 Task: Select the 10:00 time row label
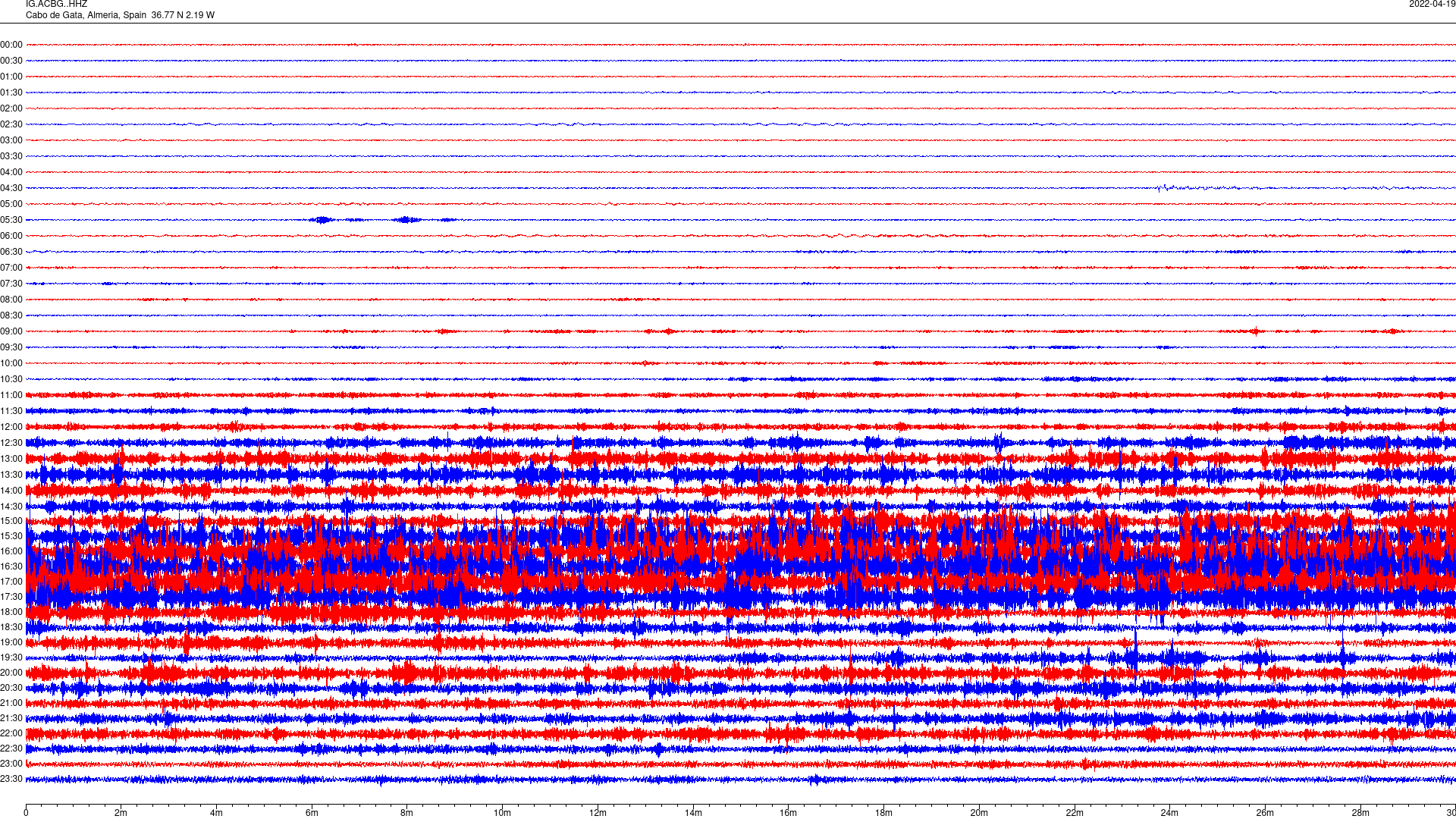click(x=11, y=363)
